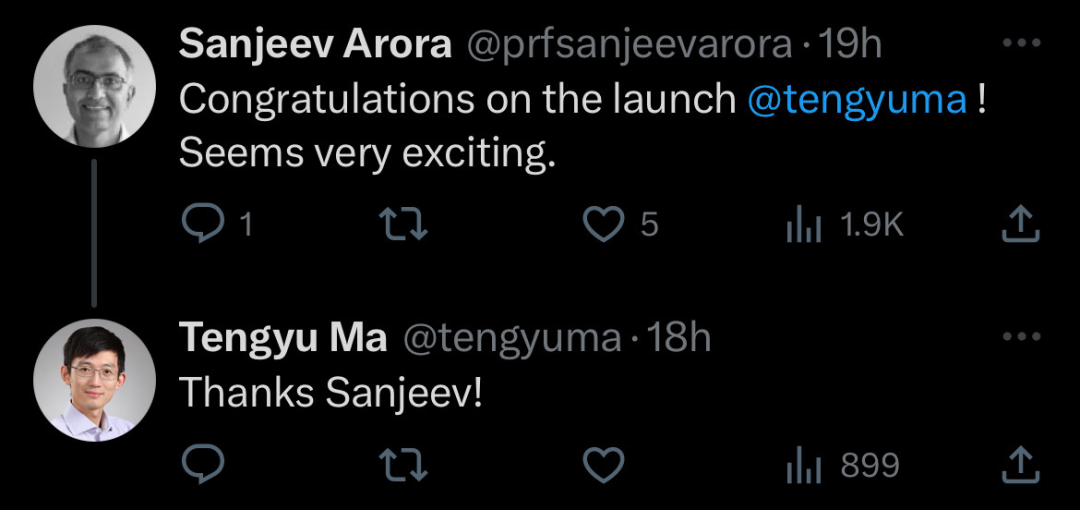The width and height of the screenshot is (1080, 510).
Task: Open Sanjeev Arora's profile picture
Action: 94,86
